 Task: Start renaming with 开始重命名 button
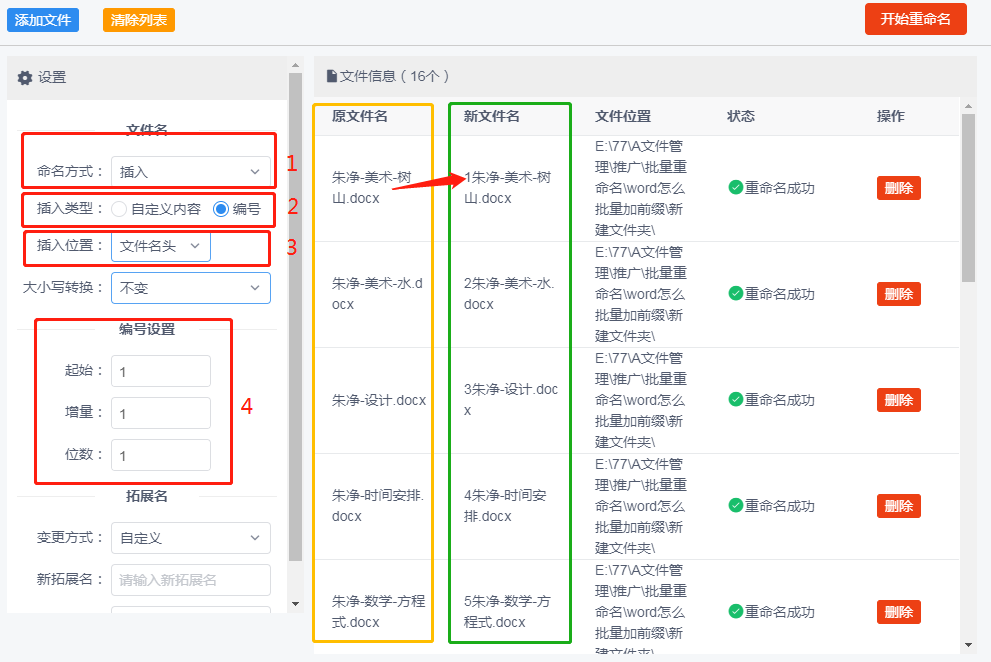coord(915,19)
